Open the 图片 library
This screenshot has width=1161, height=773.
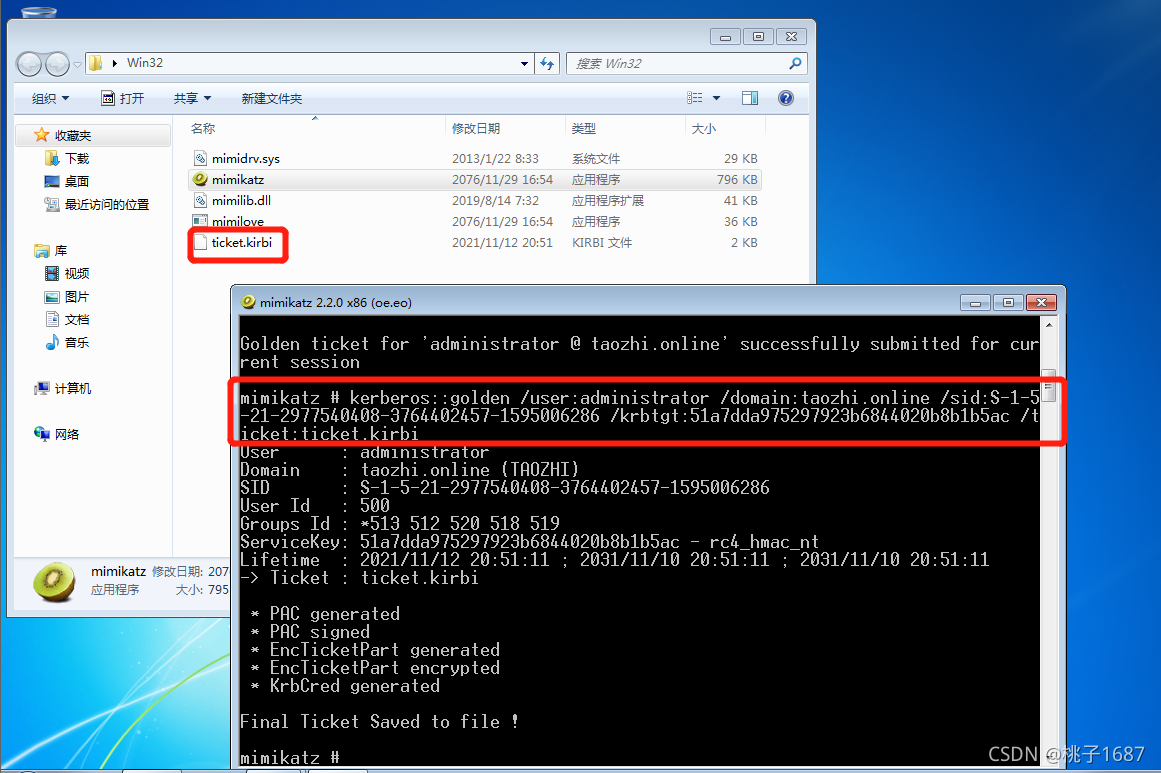pos(76,297)
